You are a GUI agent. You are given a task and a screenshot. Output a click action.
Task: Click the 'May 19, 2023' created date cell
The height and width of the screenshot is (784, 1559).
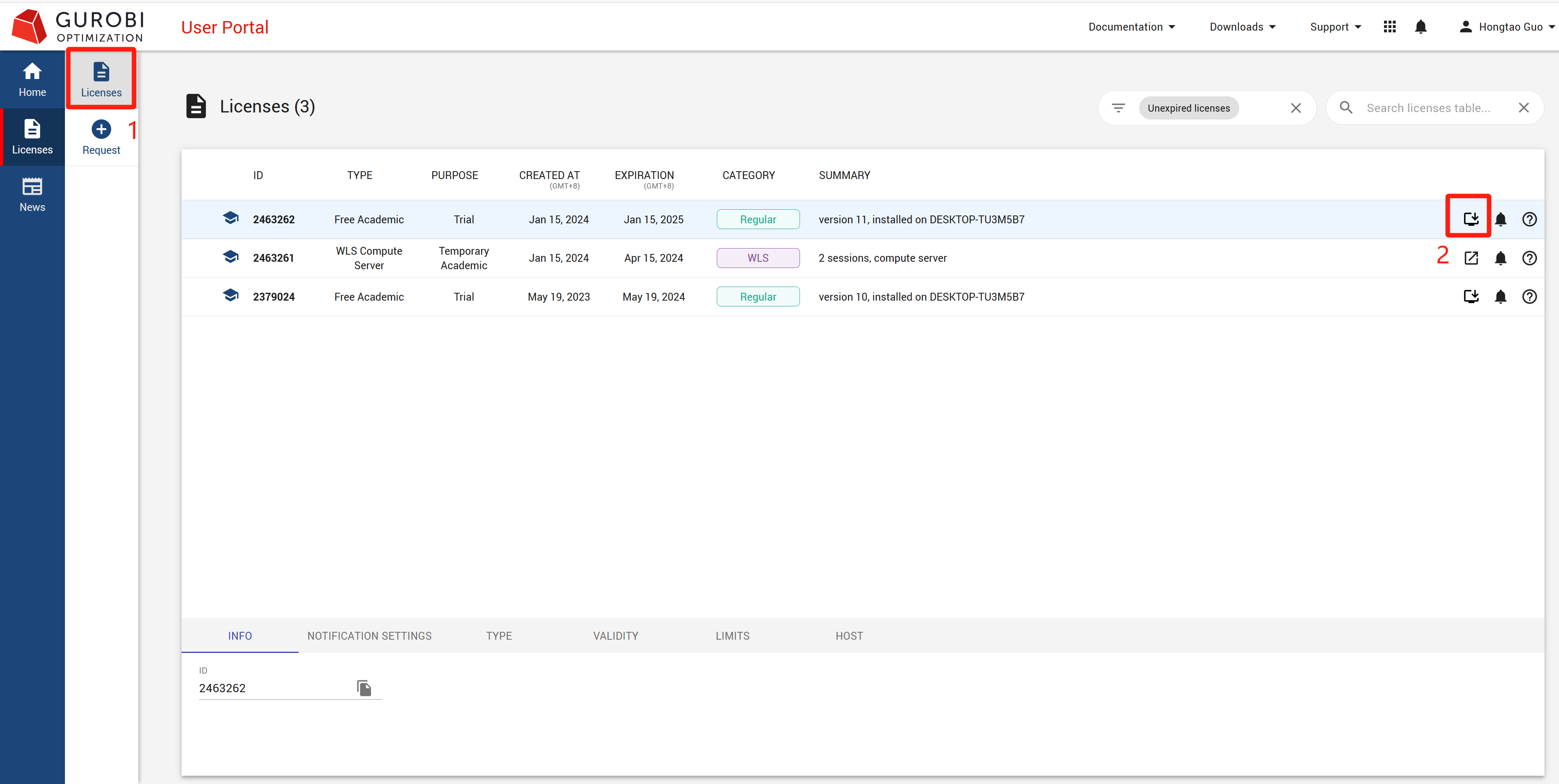(x=558, y=296)
